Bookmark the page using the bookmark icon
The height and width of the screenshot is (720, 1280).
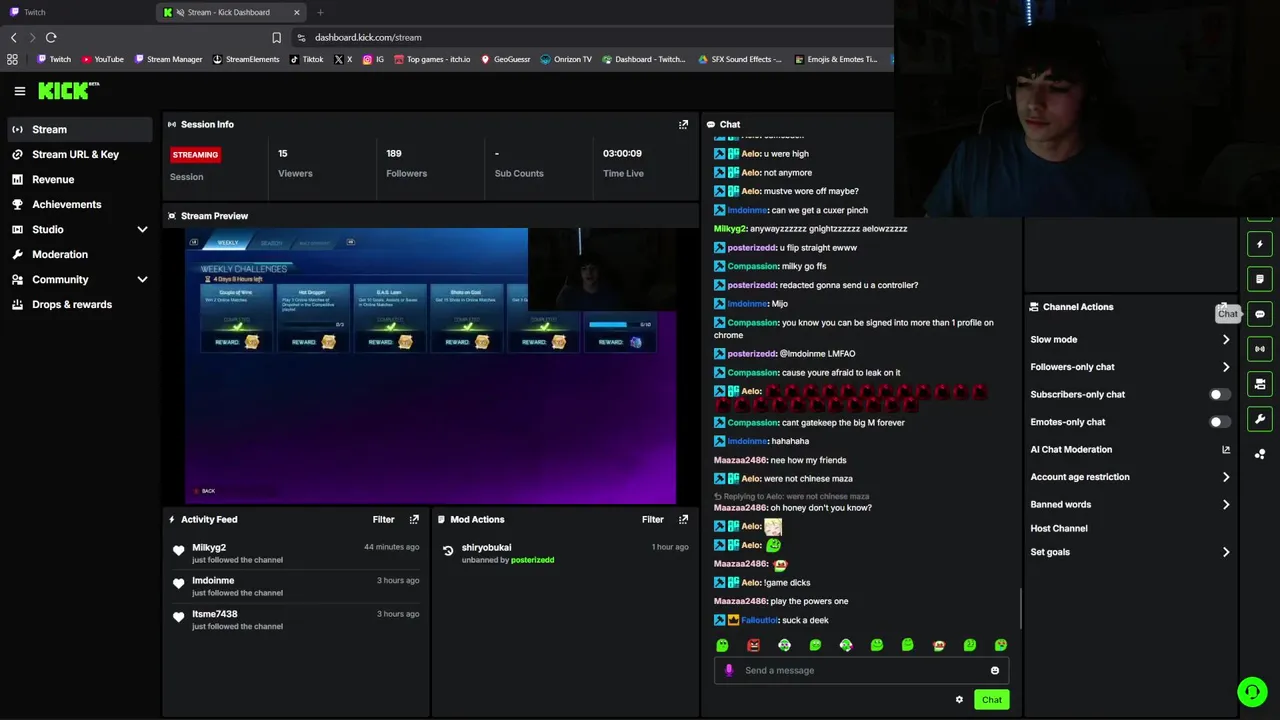click(x=276, y=38)
